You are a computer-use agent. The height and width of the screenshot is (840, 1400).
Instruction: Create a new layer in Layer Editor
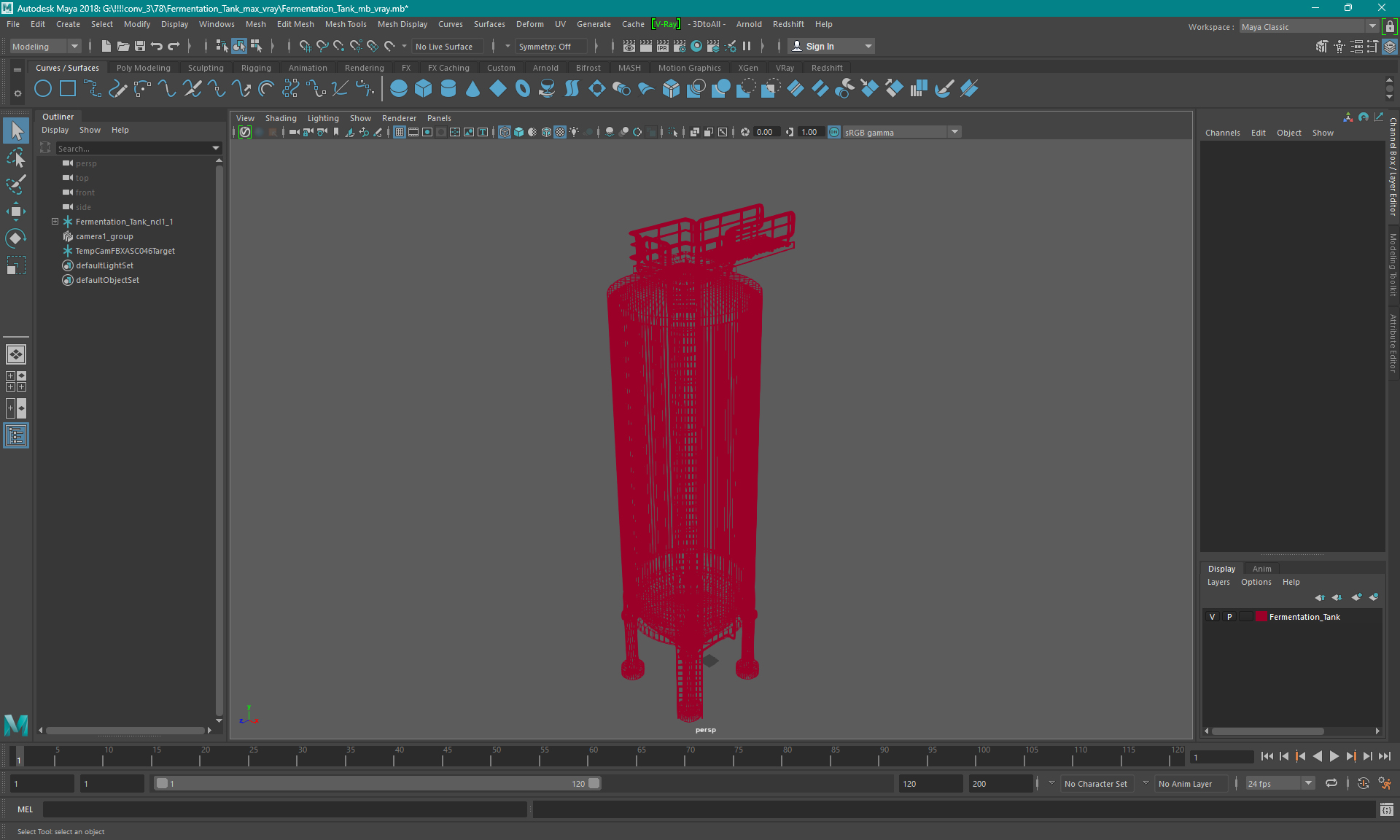(1356, 597)
